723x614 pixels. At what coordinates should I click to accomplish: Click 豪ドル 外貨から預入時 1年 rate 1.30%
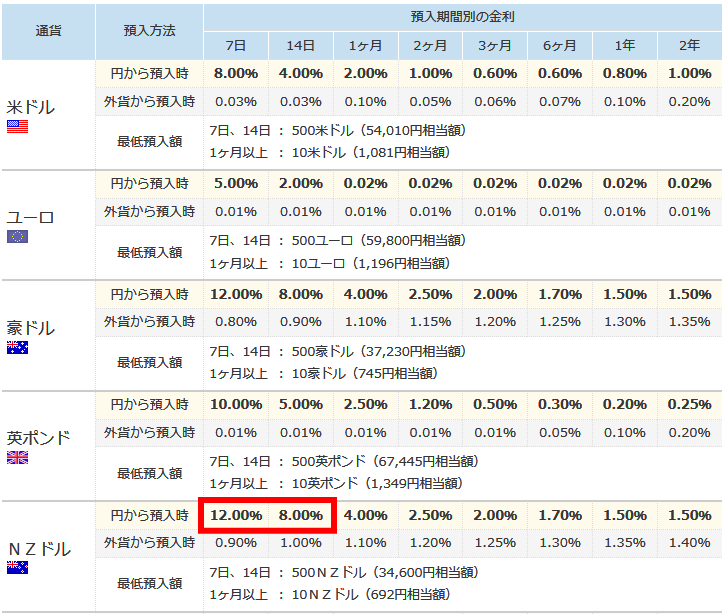pyautogui.click(x=625, y=322)
